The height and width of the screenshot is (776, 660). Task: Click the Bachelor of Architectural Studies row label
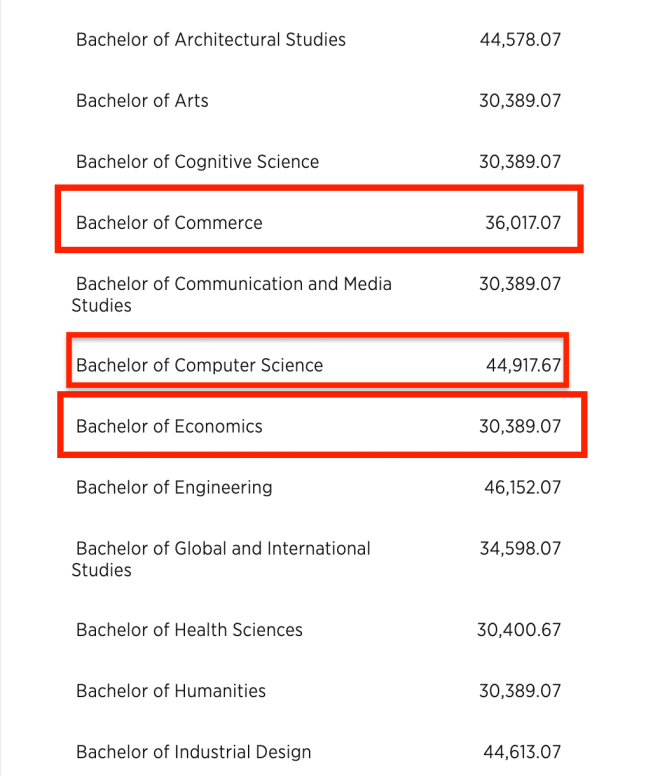coord(210,40)
